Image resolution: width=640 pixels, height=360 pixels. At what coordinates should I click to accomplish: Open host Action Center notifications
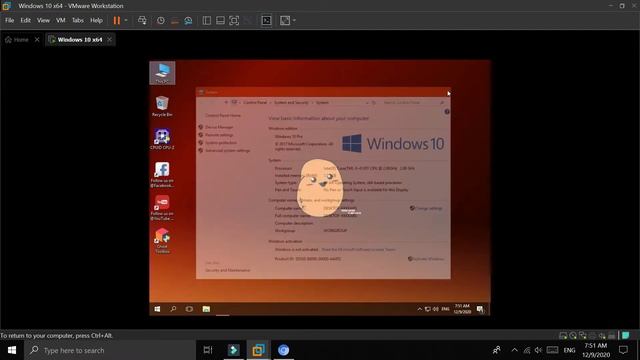click(623, 350)
